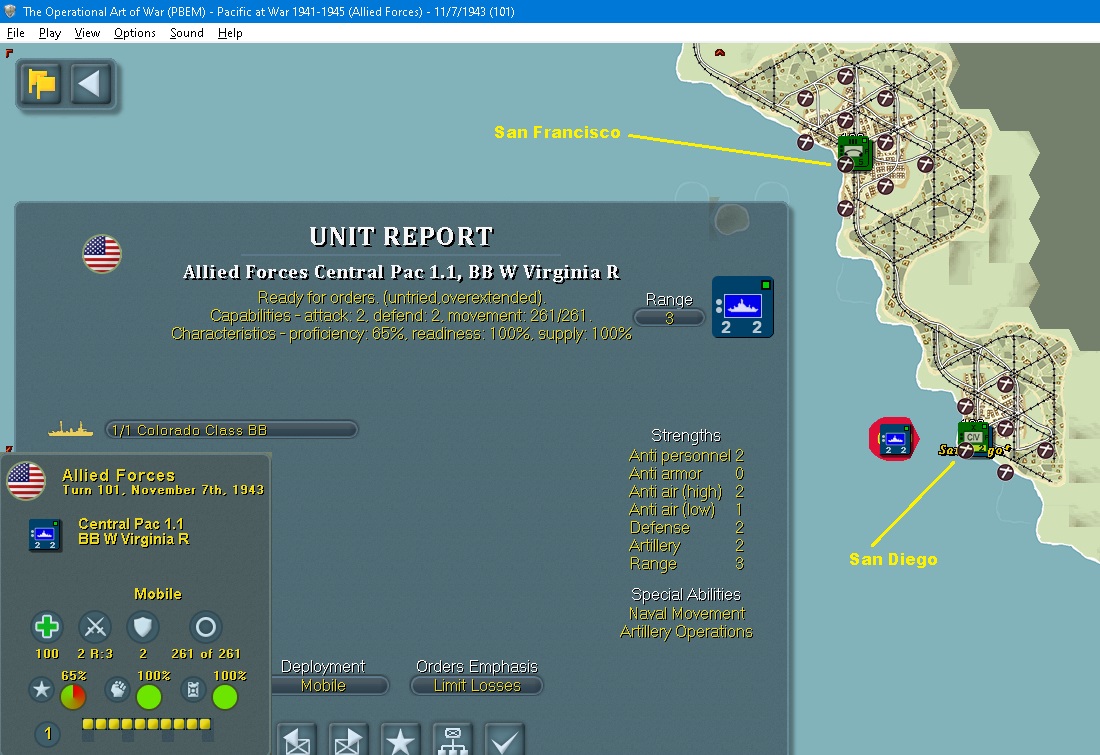
Task: Select the green unit at San Francisco
Action: (x=855, y=153)
